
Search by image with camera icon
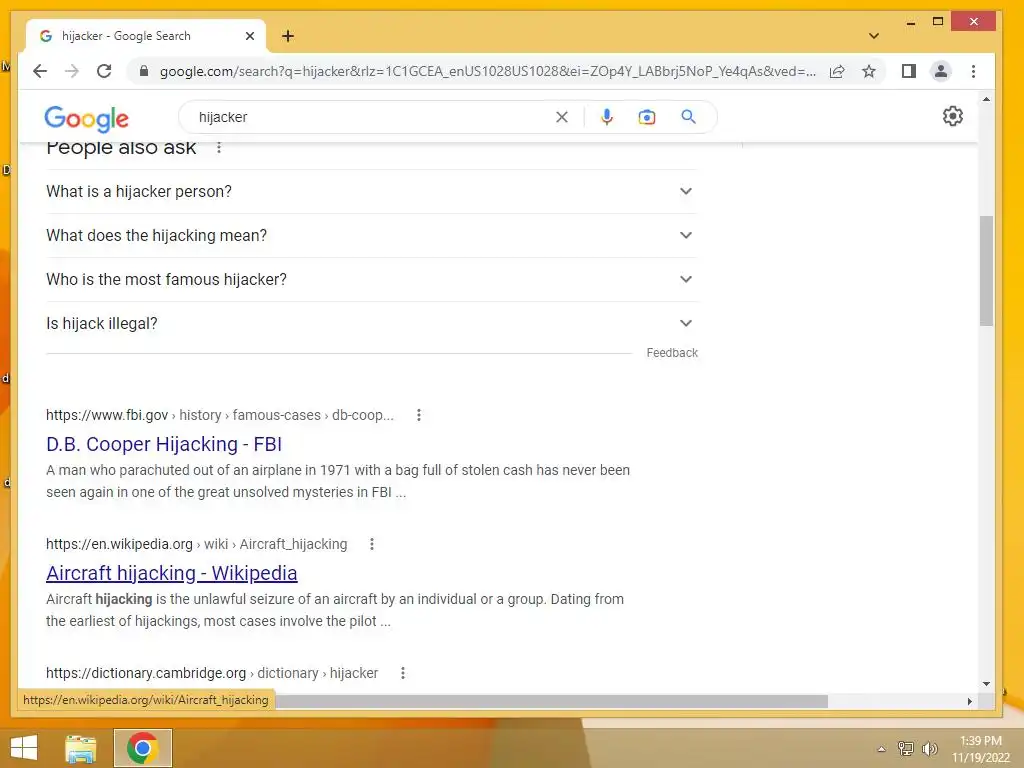[x=647, y=117]
